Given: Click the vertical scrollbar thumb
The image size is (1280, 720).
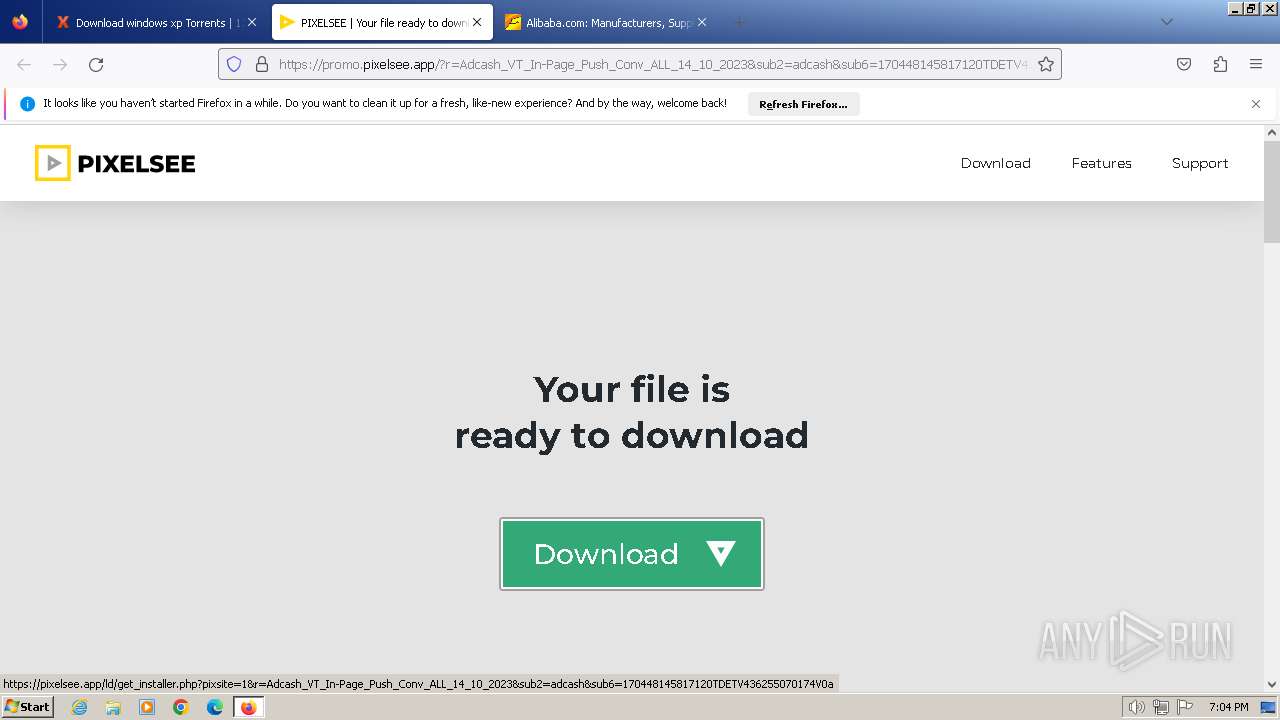Looking at the screenshot, I should click(x=1272, y=192).
